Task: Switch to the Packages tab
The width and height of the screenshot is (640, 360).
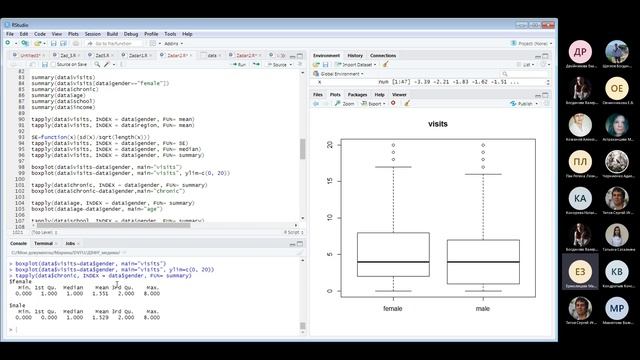Action: tap(357, 95)
